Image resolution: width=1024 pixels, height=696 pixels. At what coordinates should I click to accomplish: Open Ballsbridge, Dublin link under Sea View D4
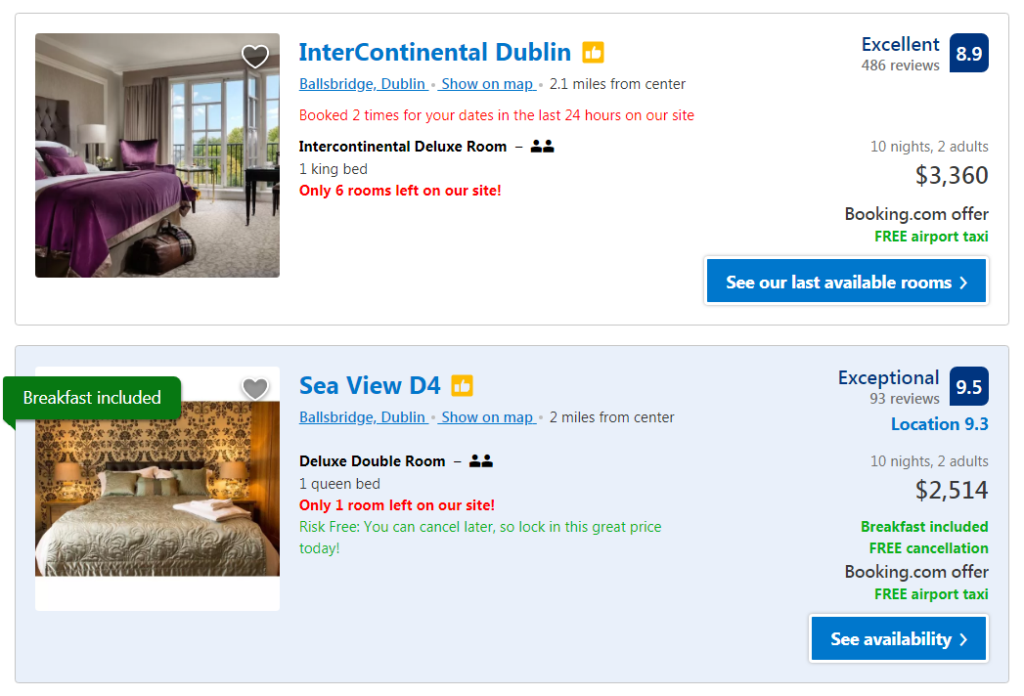(x=362, y=417)
